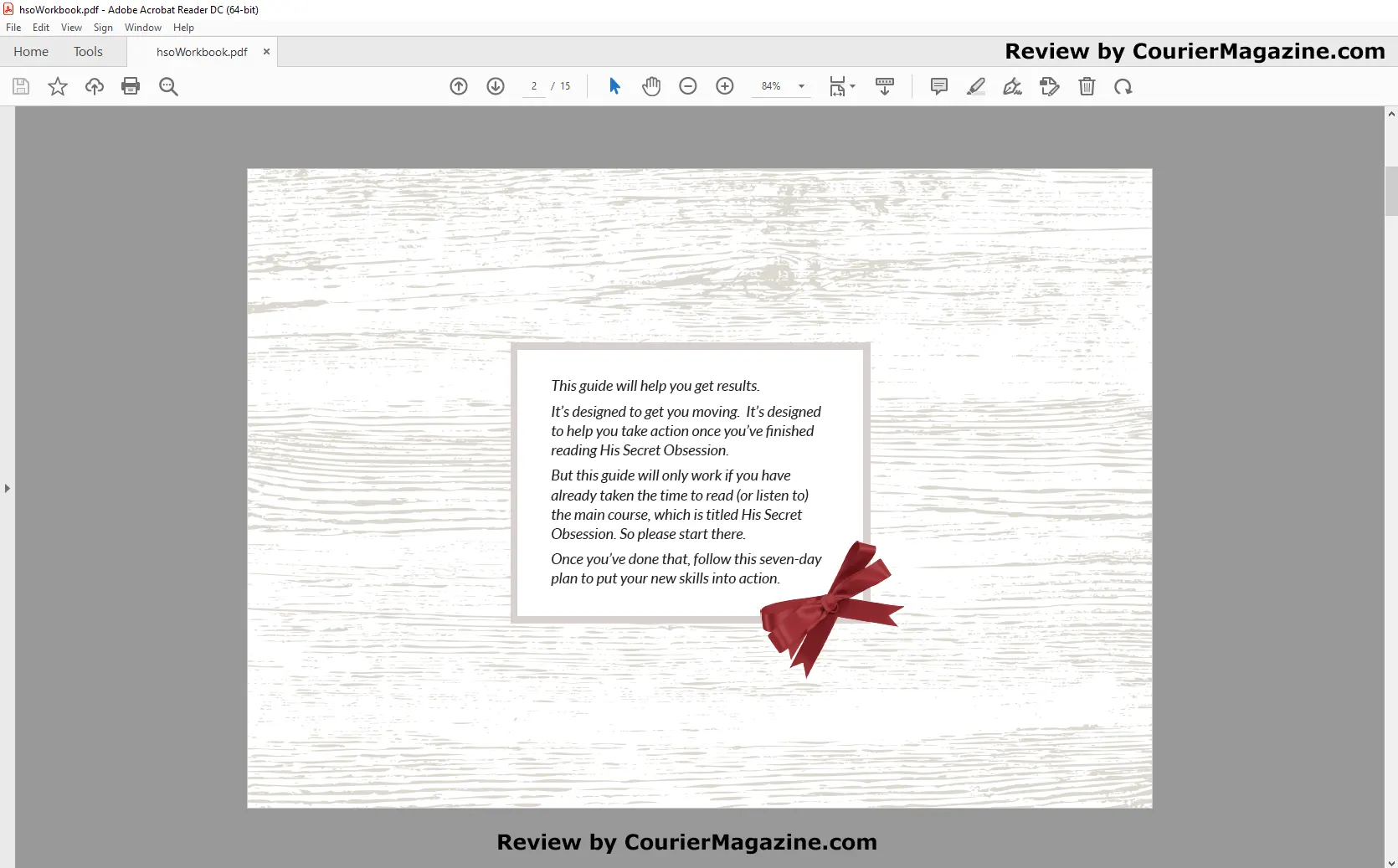Click the Save file icon
Screen dimensions: 1398x868
pyautogui.click(x=21, y=86)
